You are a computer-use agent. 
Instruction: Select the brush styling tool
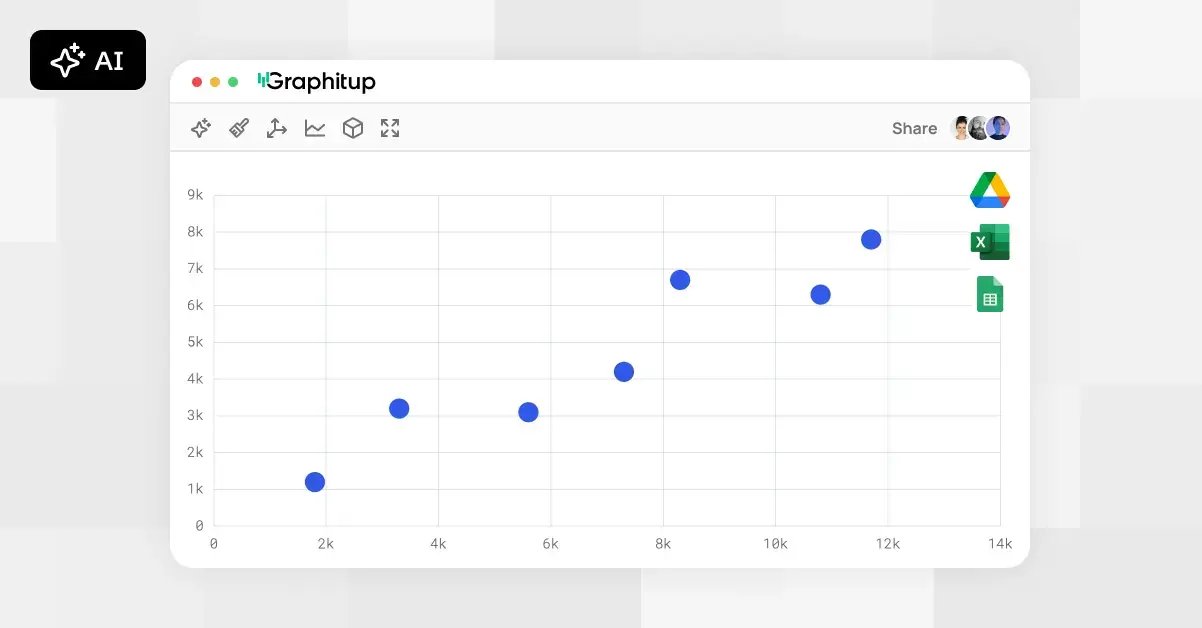pyautogui.click(x=238, y=128)
